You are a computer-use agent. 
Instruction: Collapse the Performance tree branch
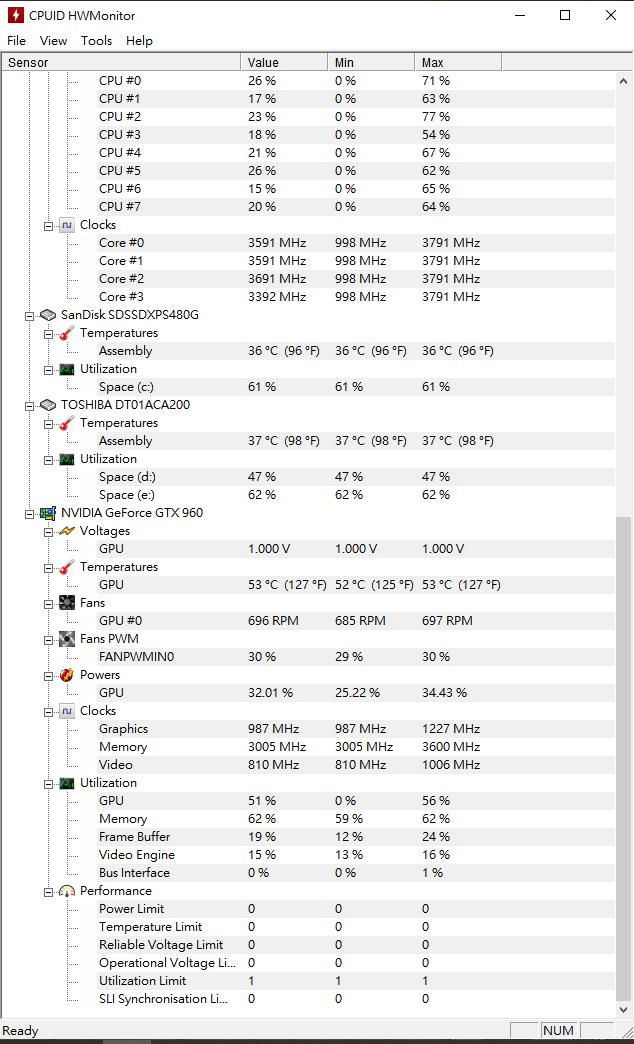click(49, 892)
